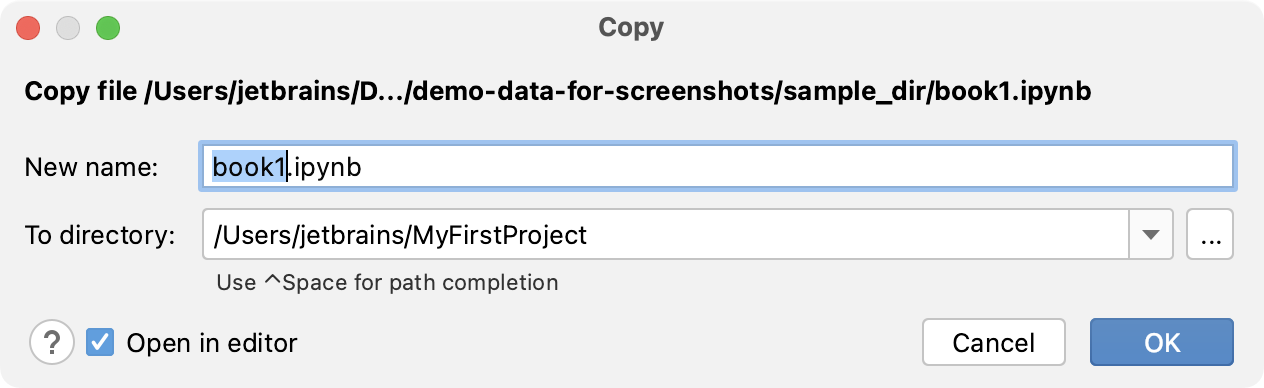Click the Open in editor label
Viewport: 1264px width, 388px height.
click(212, 343)
